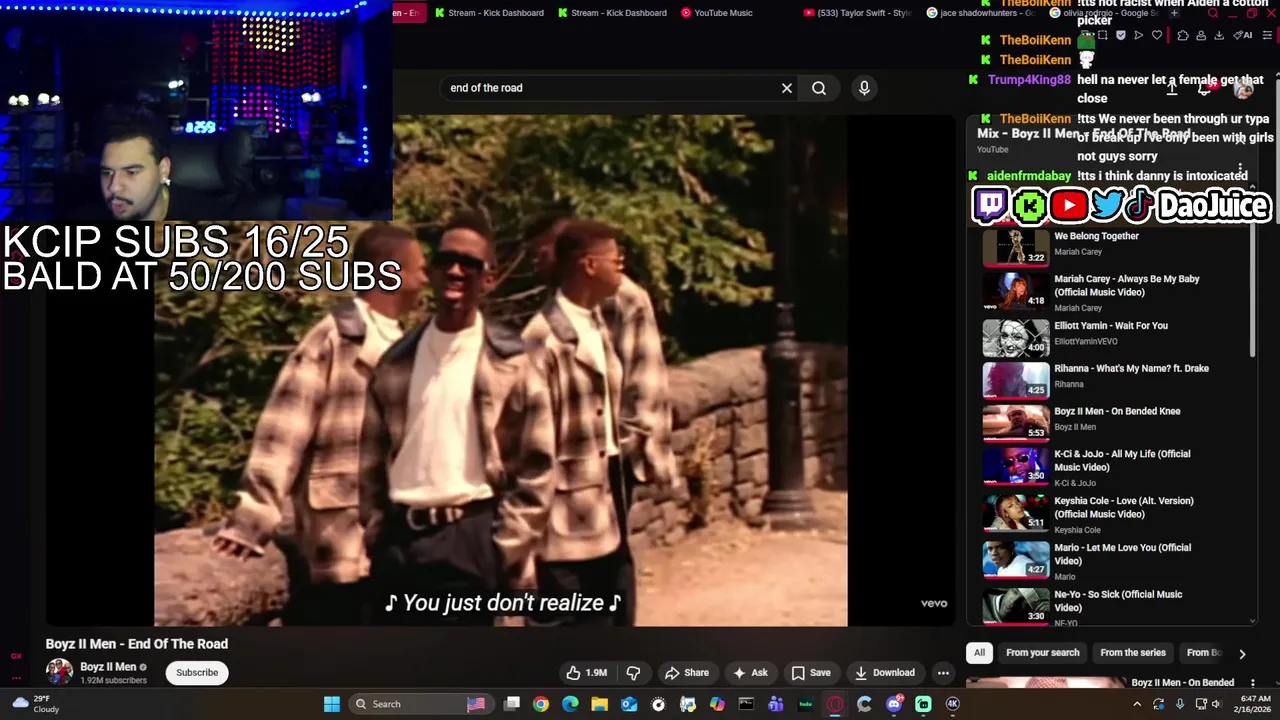
Task: Launch Google Chrome from the taskbar
Action: pos(541,704)
